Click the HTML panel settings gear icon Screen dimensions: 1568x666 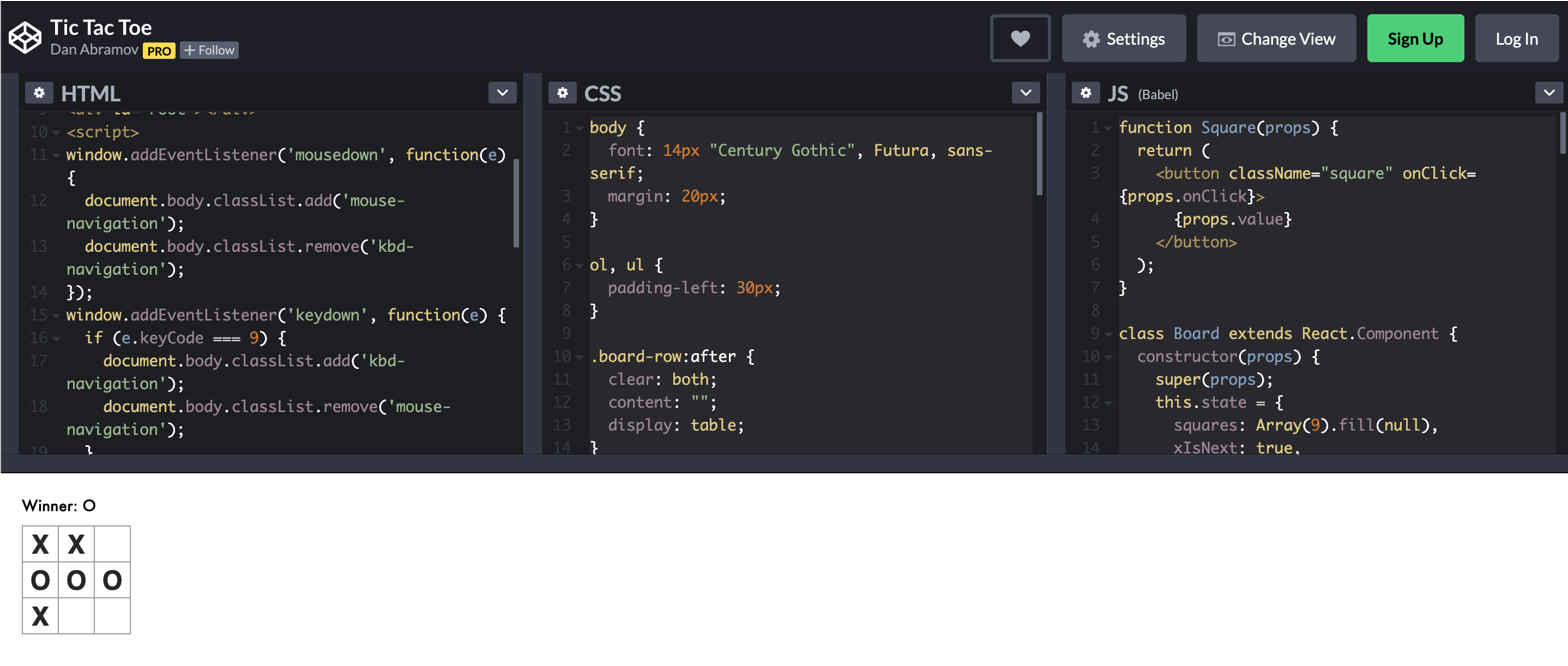click(x=38, y=93)
